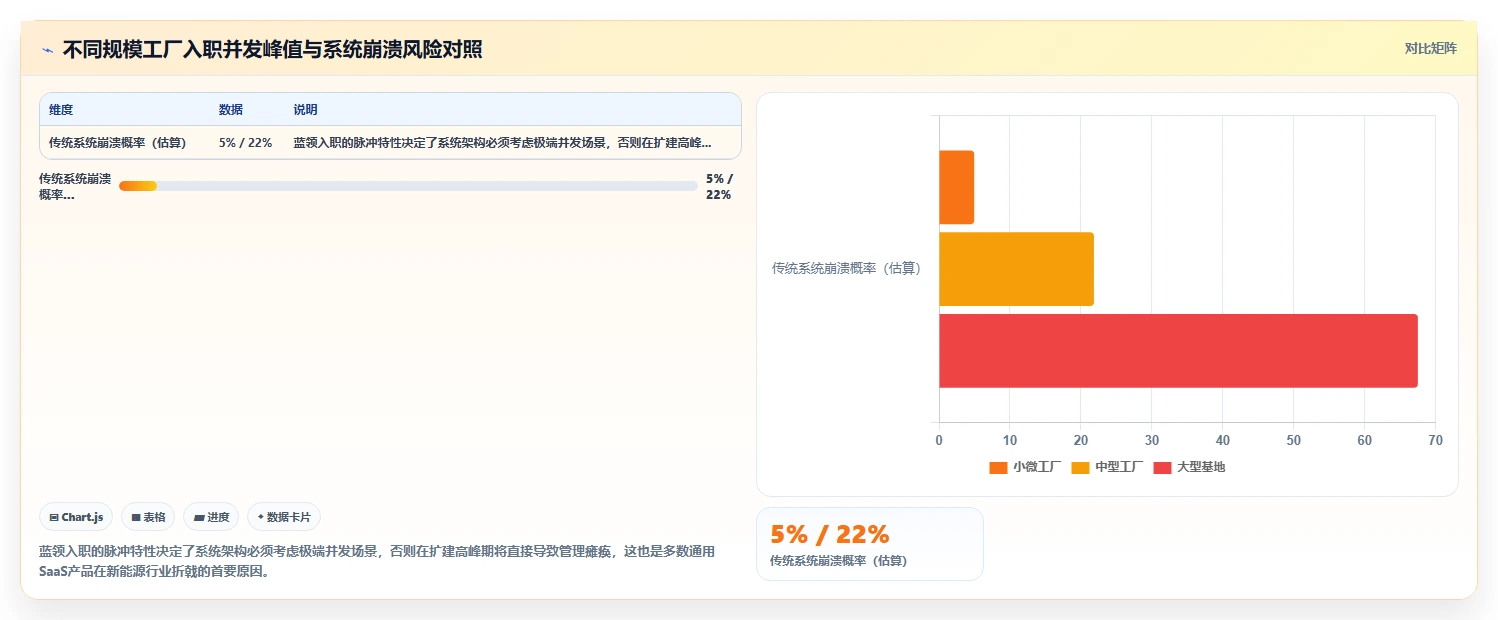Click the chart y-axis label 传统系统崩溃概率（估算）
The height and width of the screenshot is (620, 1498).
847,269
